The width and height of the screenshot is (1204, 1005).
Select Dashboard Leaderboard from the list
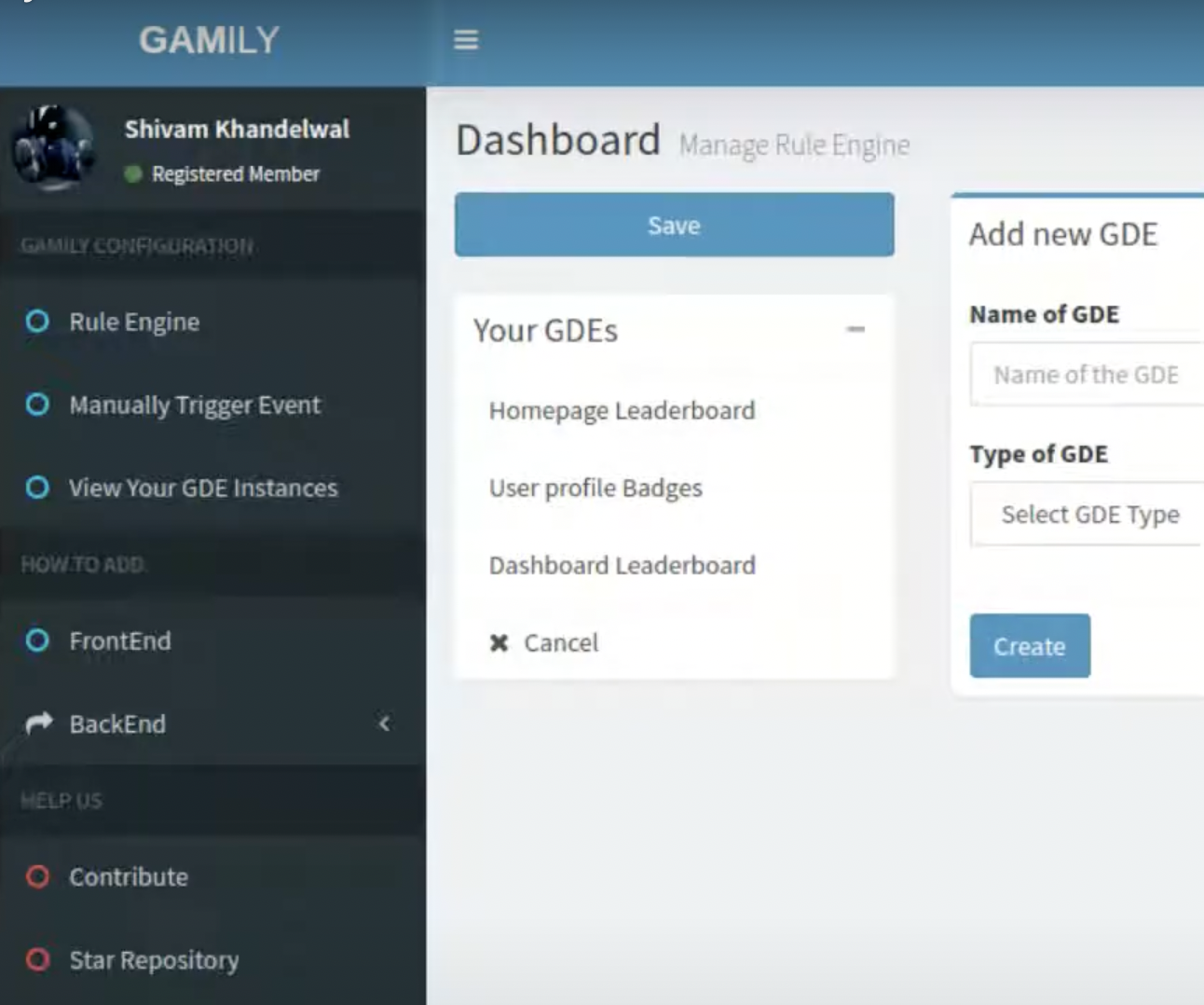click(622, 565)
